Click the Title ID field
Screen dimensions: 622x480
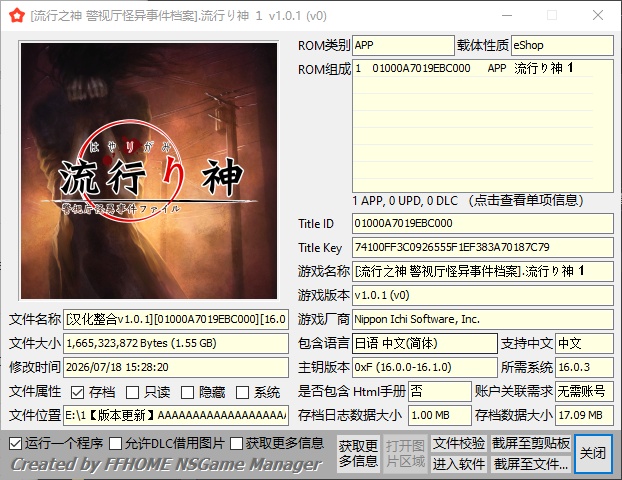[x=483, y=223]
